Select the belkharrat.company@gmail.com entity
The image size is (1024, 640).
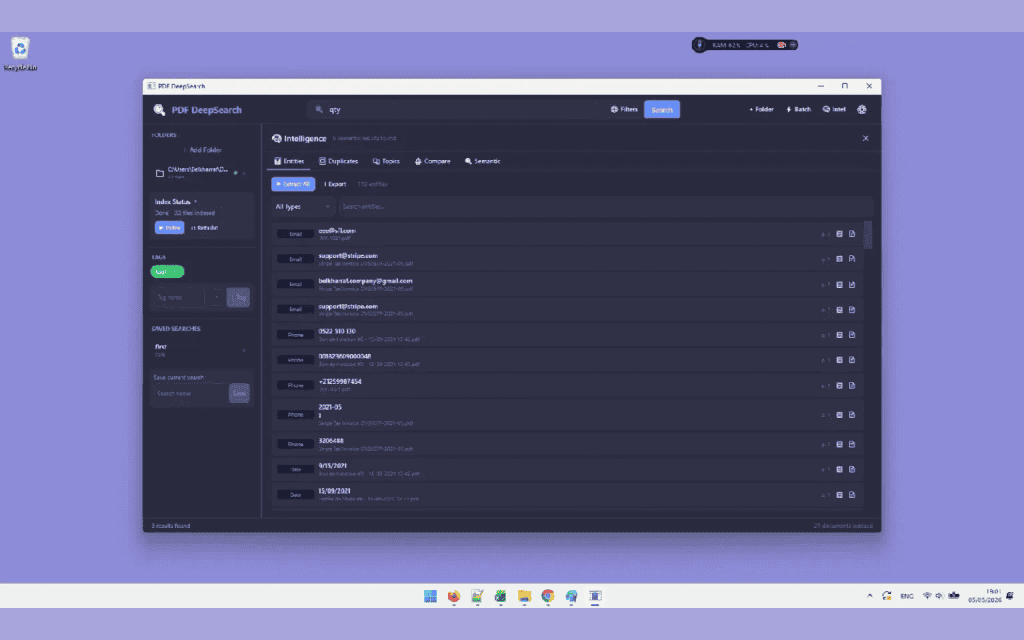pyautogui.click(x=568, y=285)
